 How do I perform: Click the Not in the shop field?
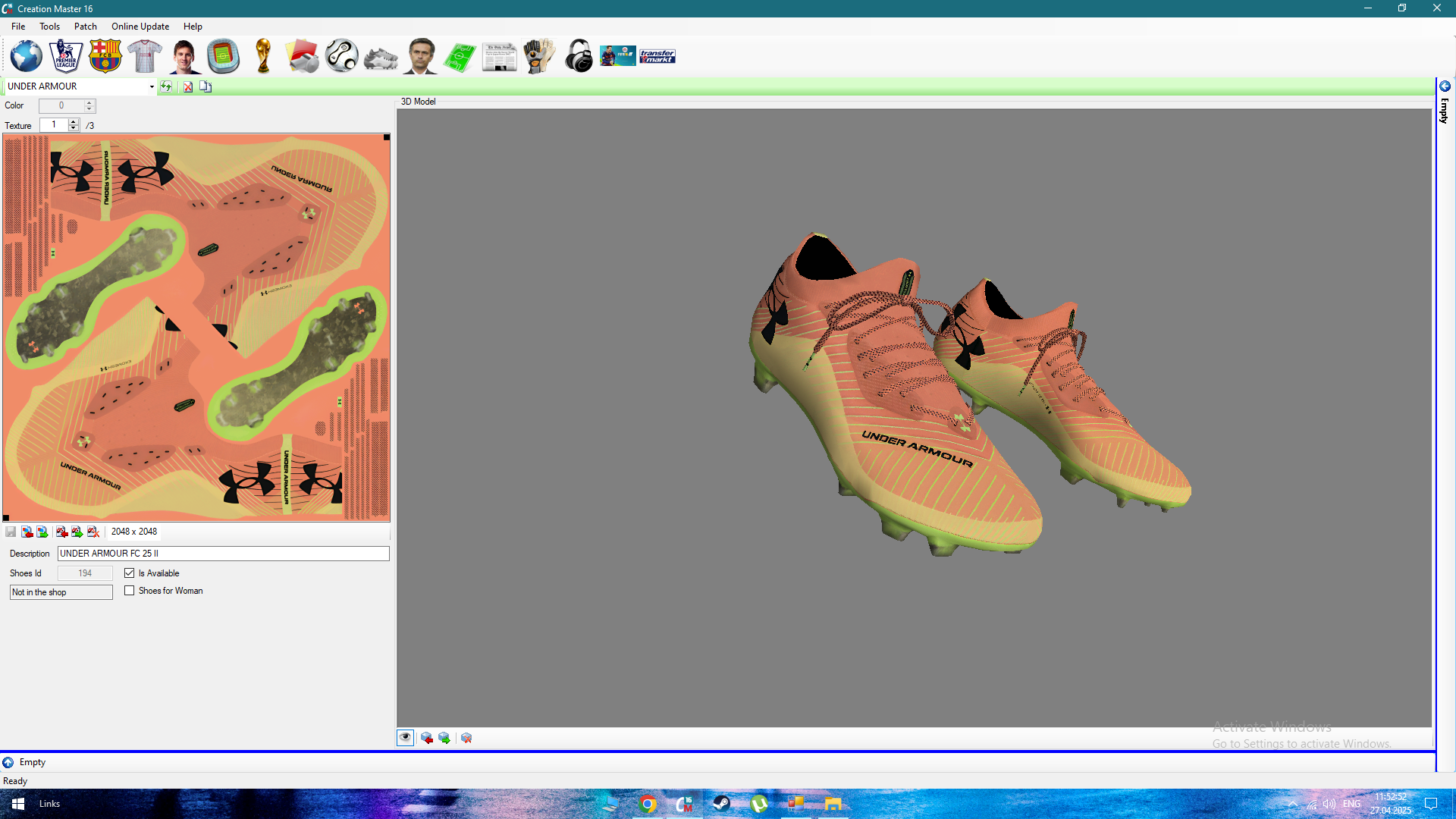[61, 592]
